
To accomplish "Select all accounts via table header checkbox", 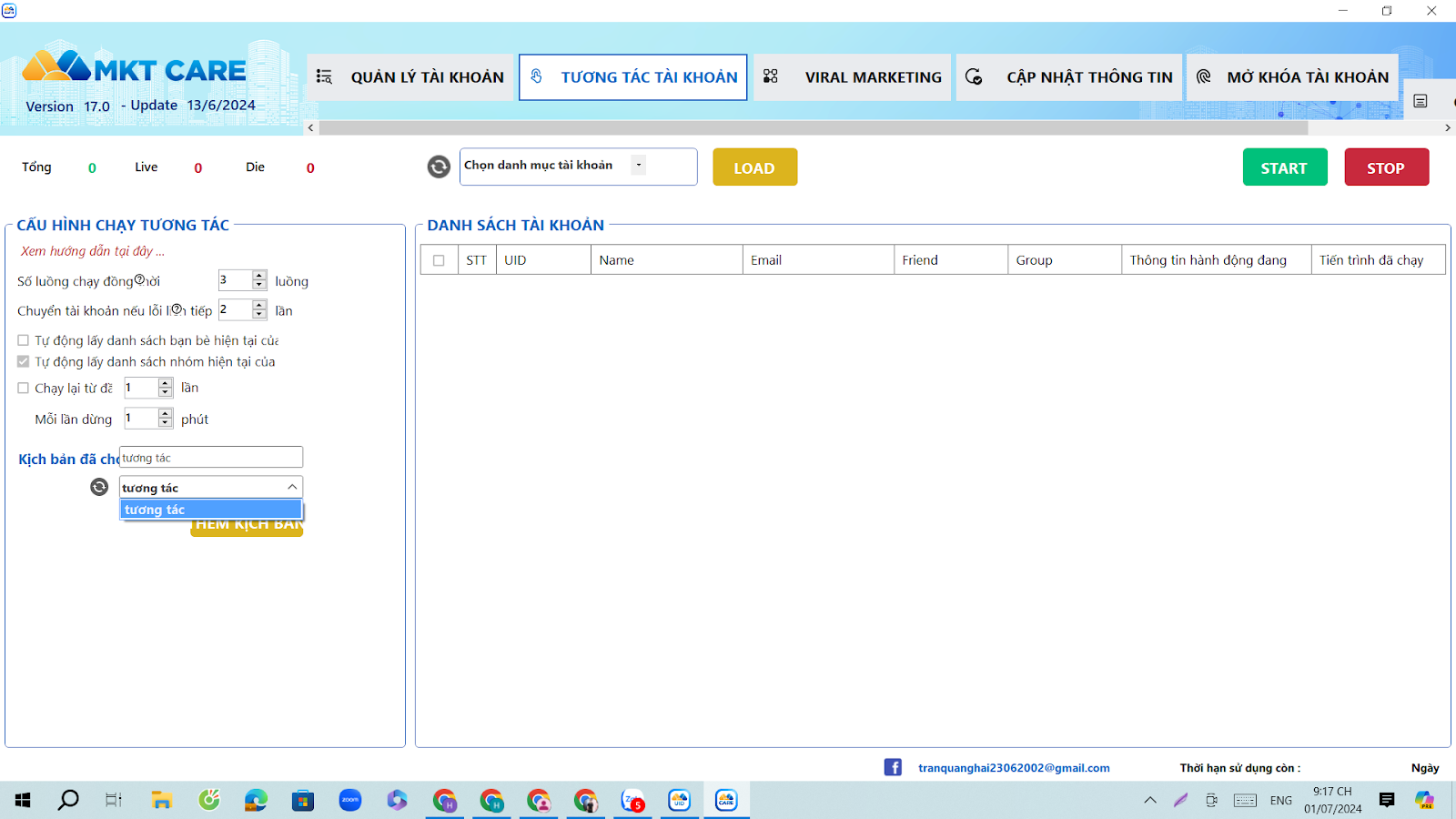I will click(439, 260).
